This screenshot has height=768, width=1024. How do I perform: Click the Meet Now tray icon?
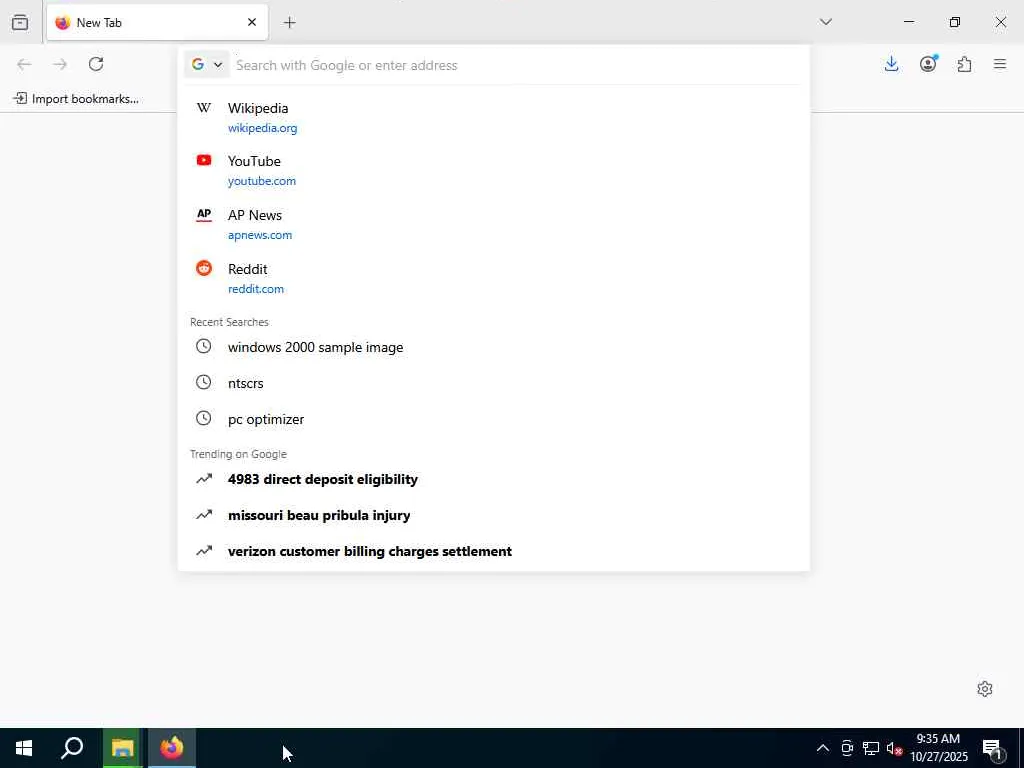tap(847, 748)
